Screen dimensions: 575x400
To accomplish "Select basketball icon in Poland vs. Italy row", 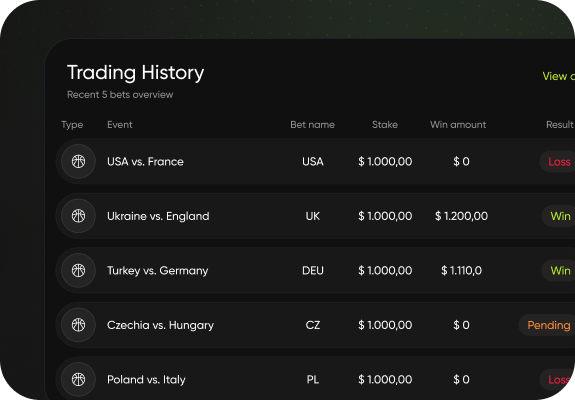I will pyautogui.click(x=78, y=379).
